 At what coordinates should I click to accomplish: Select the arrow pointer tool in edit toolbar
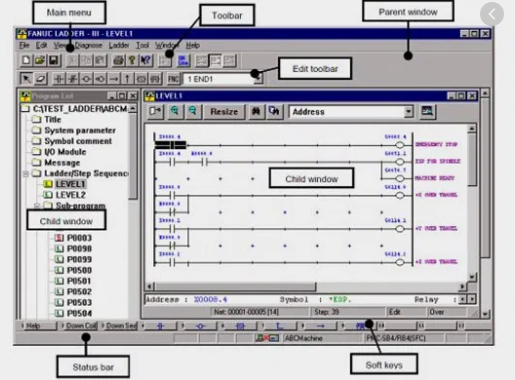point(26,79)
